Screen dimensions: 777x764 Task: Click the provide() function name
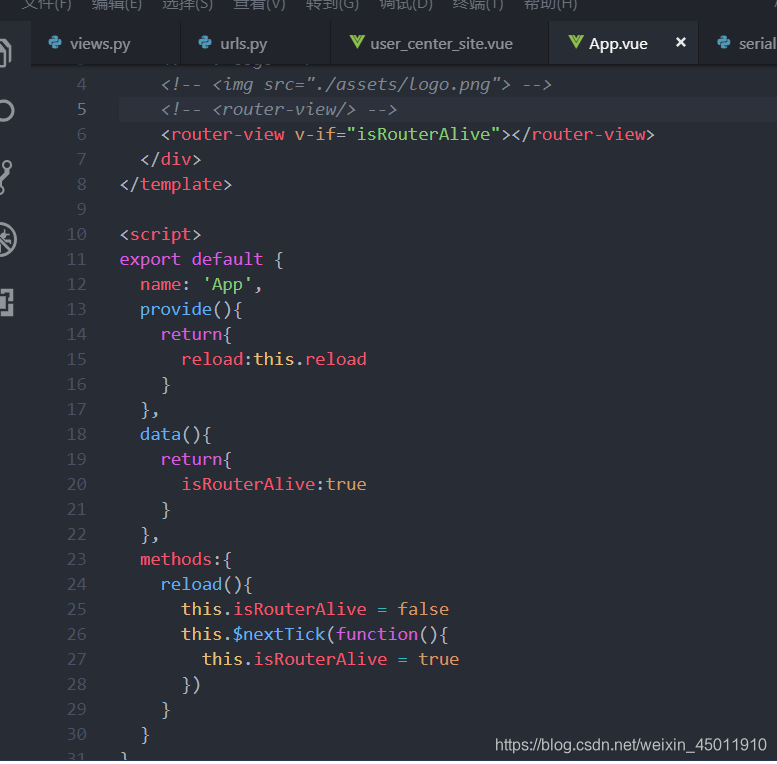pos(176,310)
